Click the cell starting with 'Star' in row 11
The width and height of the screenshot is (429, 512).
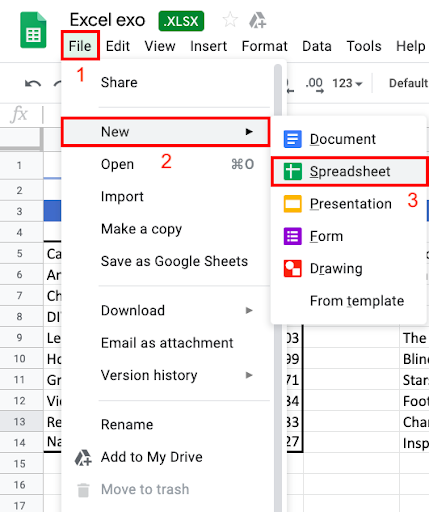[x=414, y=380]
